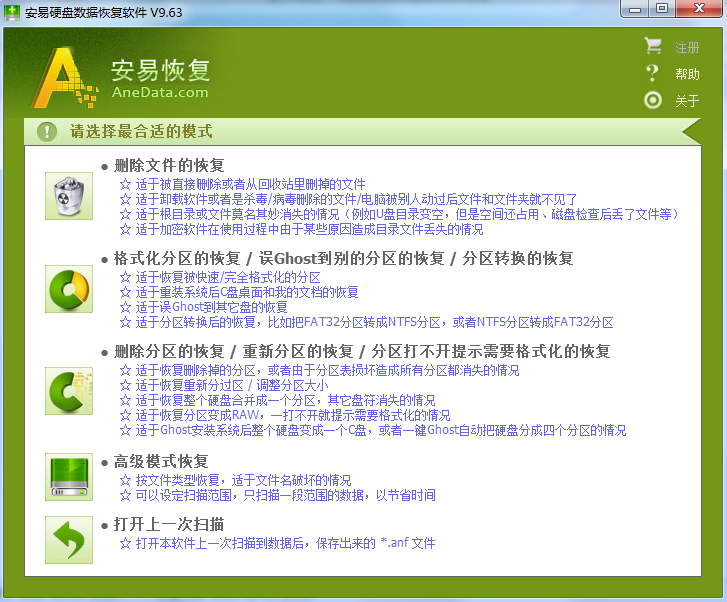Click the app icon in title bar
This screenshot has height=602, width=727.
point(12,12)
